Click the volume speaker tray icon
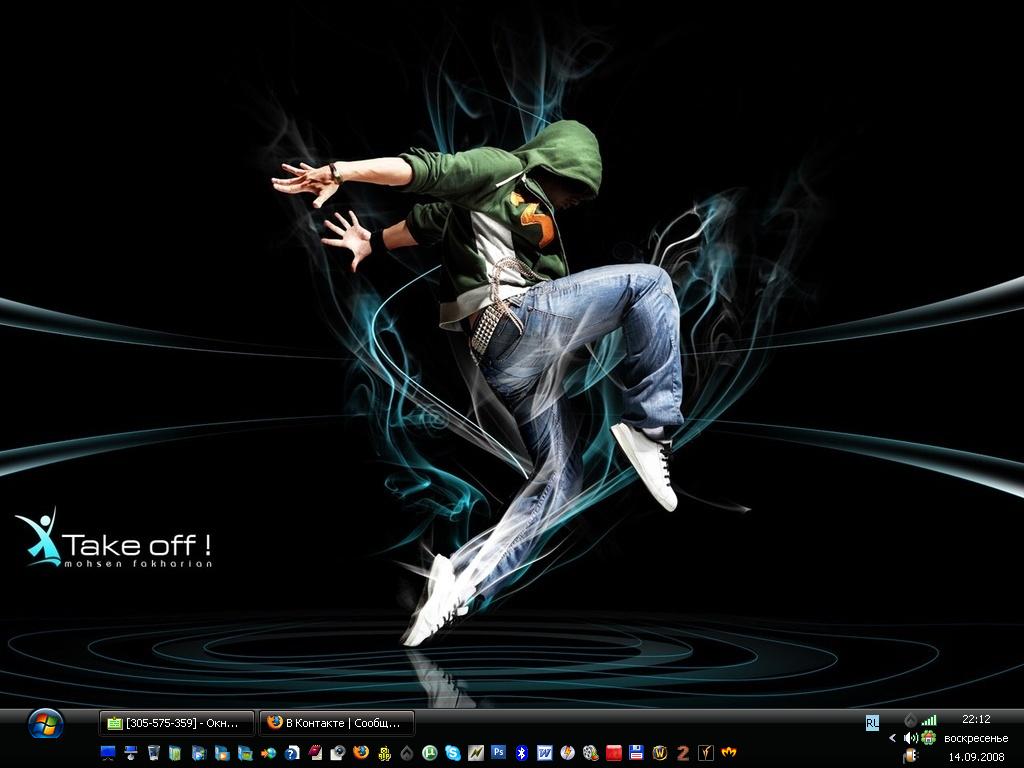The width and height of the screenshot is (1024, 768). coord(910,738)
